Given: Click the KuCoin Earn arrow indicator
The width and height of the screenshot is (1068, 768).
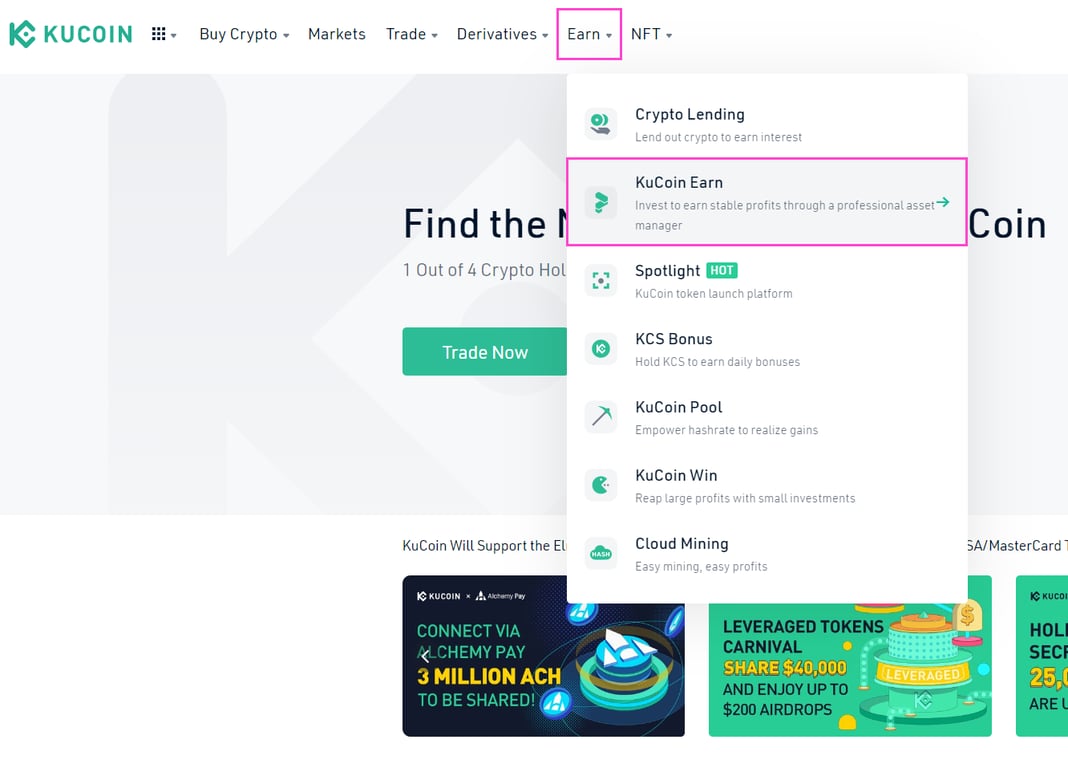Looking at the screenshot, I should pyautogui.click(x=941, y=202).
